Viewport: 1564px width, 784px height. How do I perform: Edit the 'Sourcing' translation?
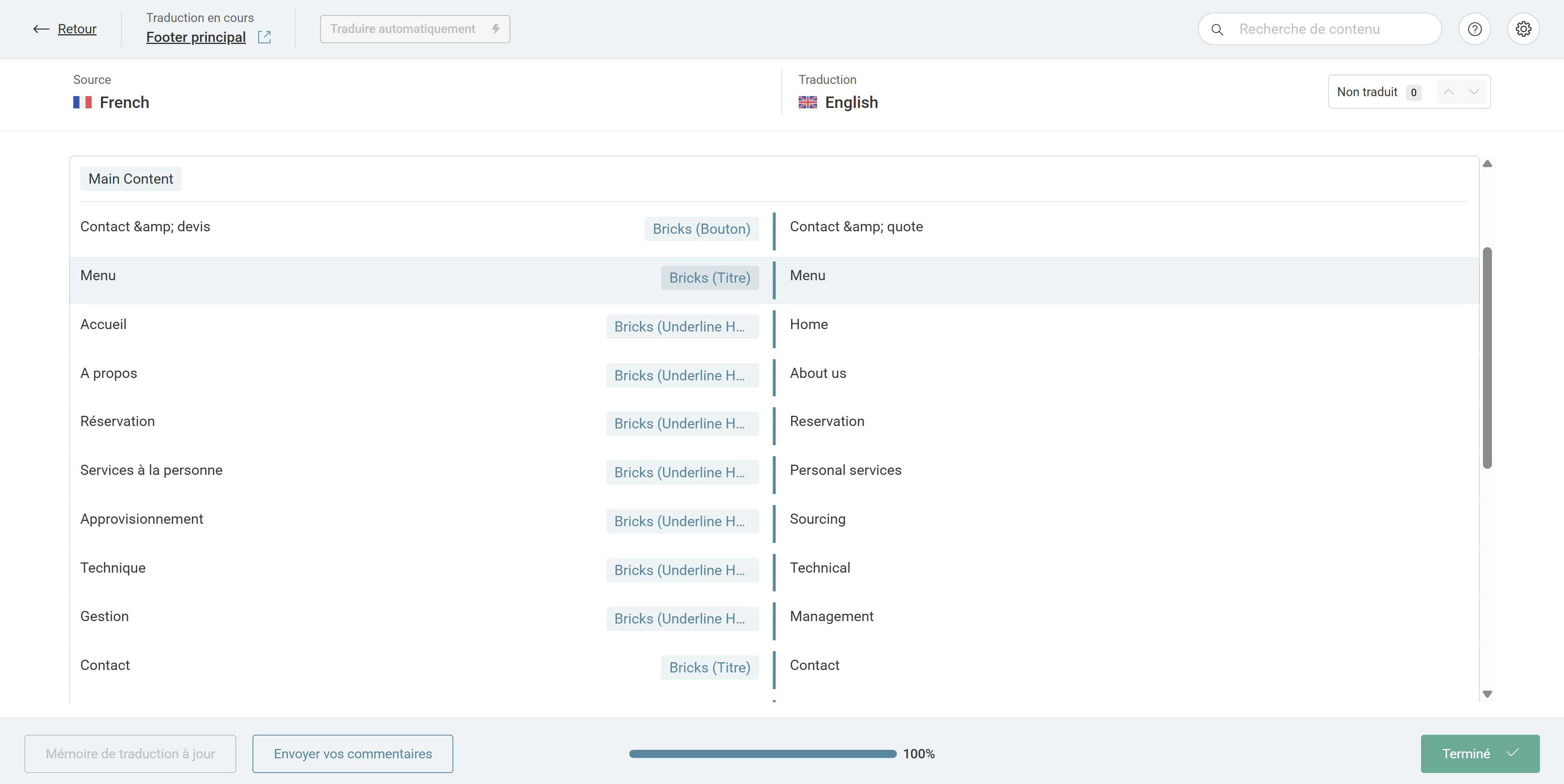818,519
